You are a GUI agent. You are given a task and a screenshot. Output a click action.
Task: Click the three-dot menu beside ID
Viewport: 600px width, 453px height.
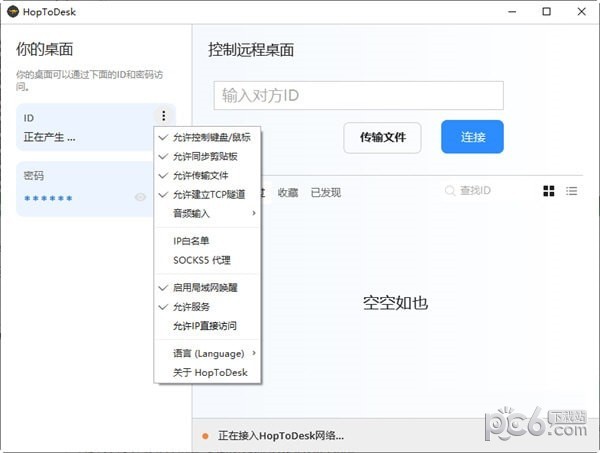(163, 116)
